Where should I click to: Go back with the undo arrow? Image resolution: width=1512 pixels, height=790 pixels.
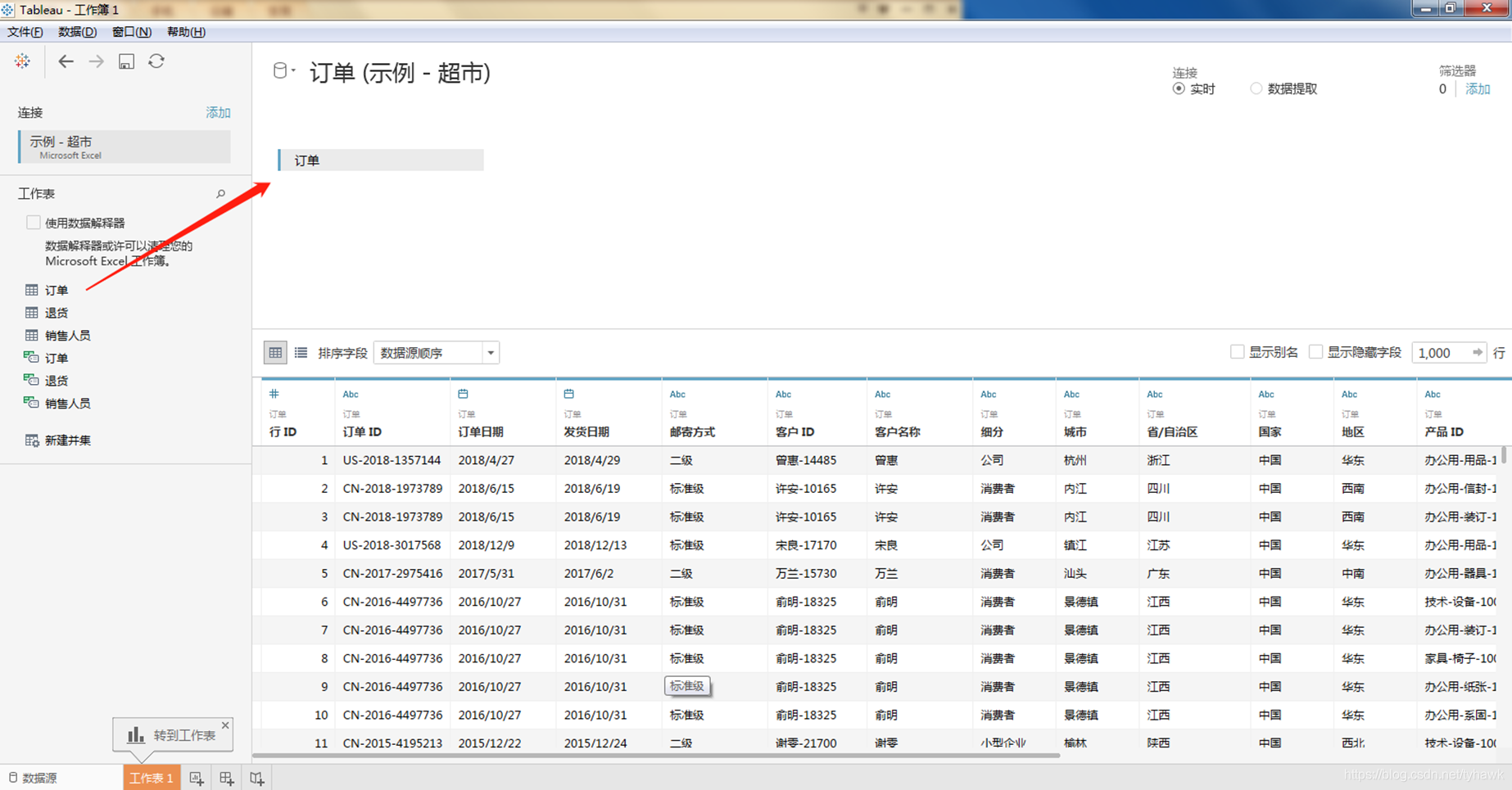pyautogui.click(x=66, y=61)
